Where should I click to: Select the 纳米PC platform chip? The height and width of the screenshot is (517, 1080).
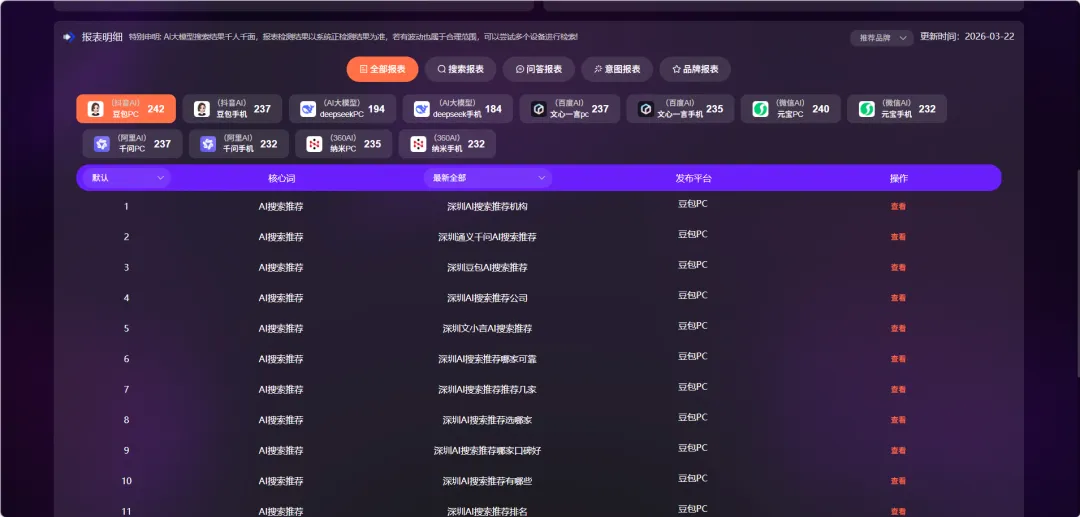tap(344, 144)
